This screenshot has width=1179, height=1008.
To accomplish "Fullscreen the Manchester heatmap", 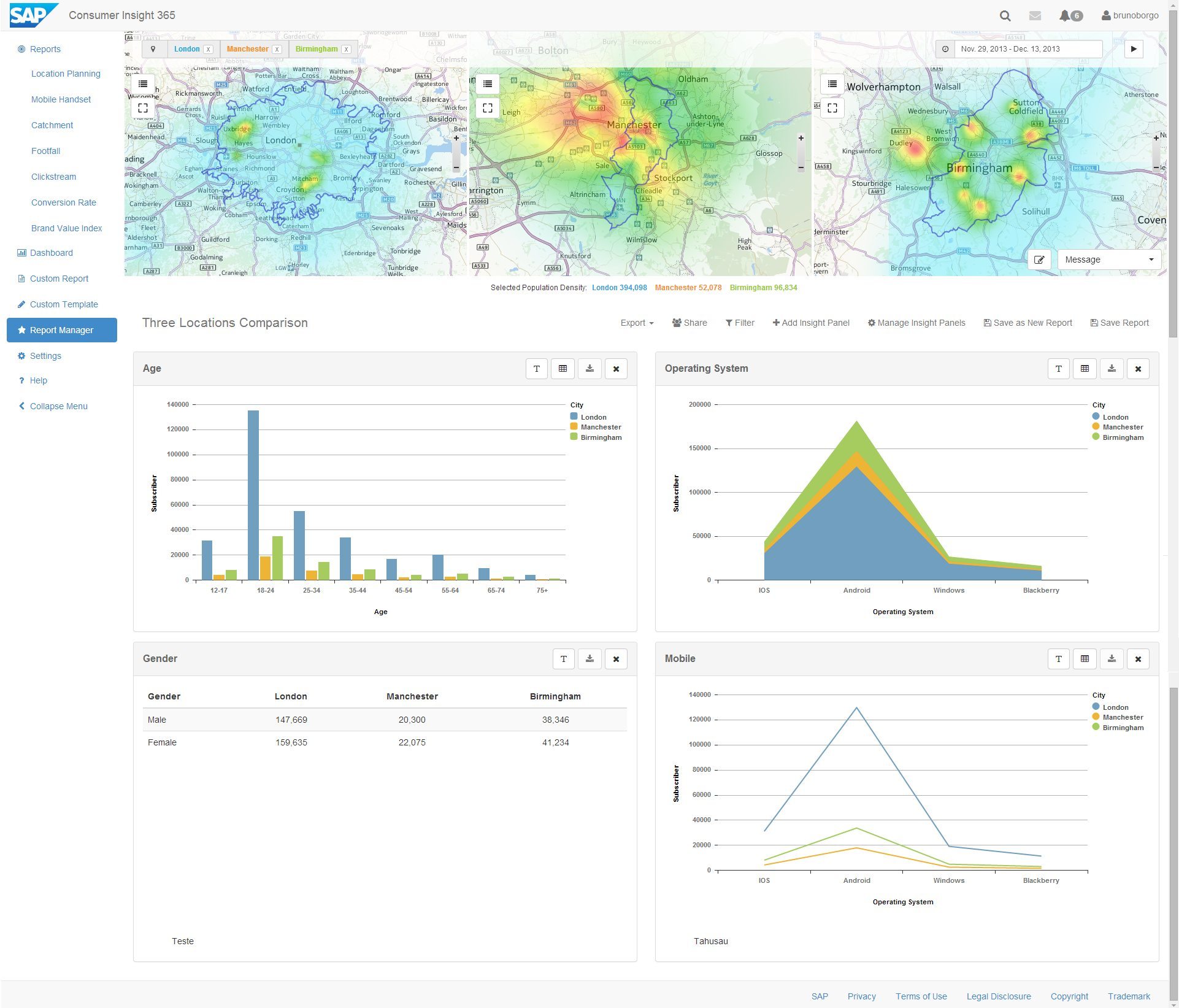I will point(489,108).
